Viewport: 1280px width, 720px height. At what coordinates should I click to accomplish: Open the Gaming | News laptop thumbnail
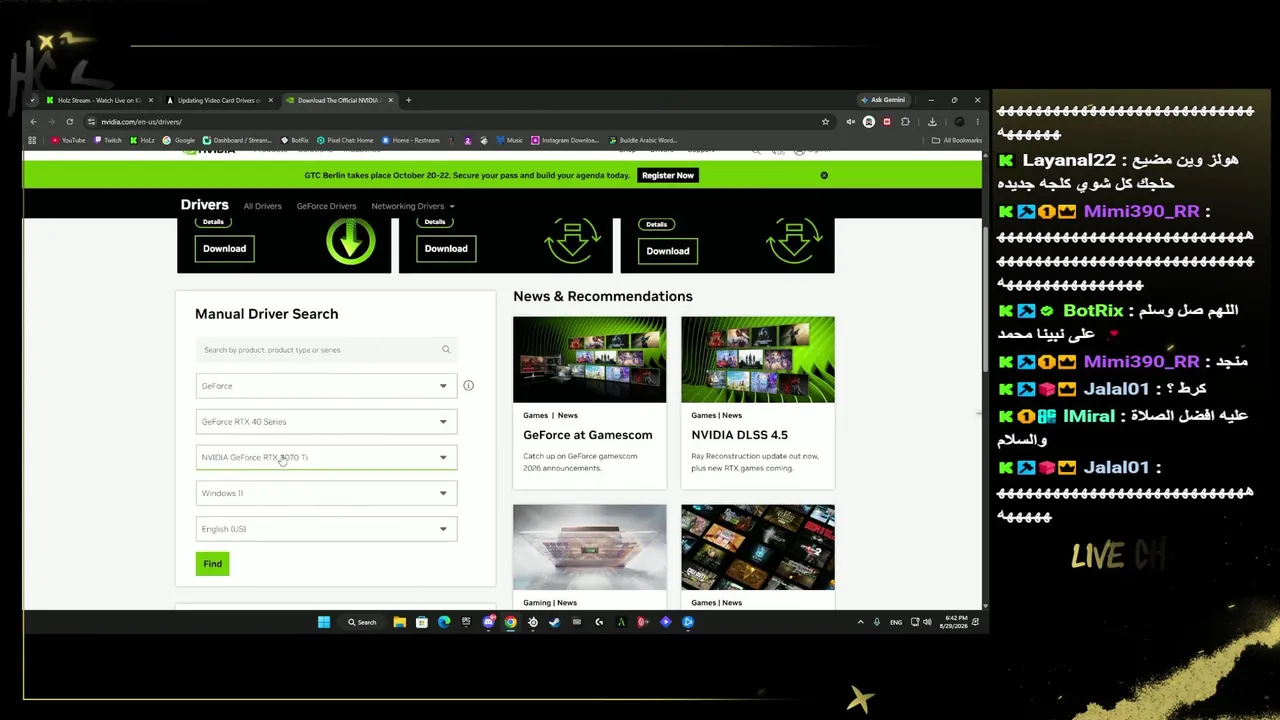click(589, 547)
